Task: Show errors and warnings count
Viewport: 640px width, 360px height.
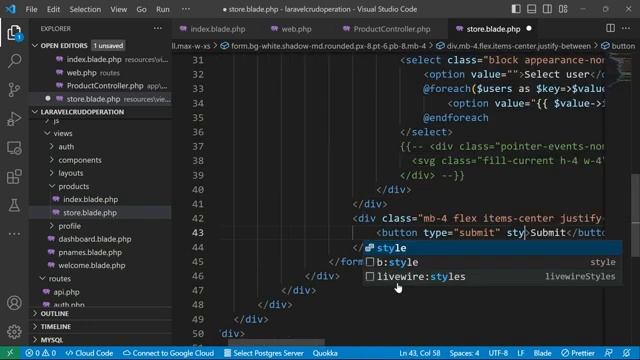Action: (x=40, y=353)
